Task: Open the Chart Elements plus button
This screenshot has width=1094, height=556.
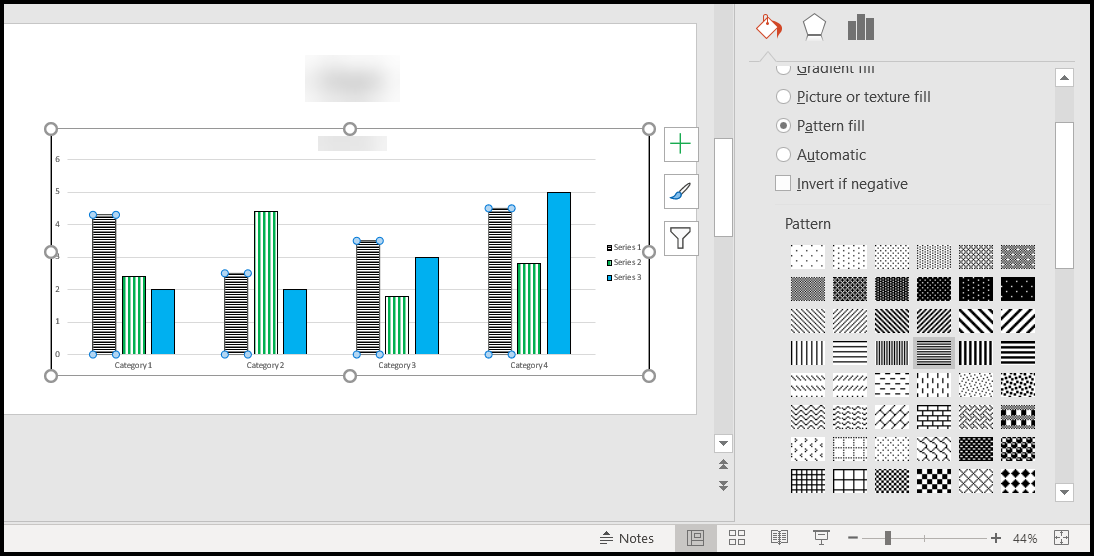Action: [x=680, y=144]
